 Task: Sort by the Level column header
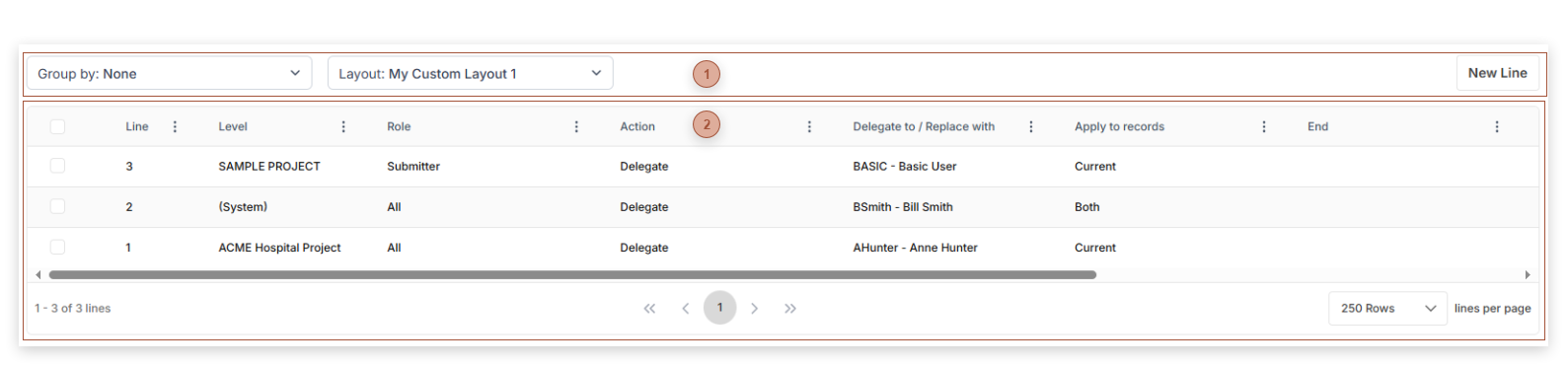(x=233, y=126)
